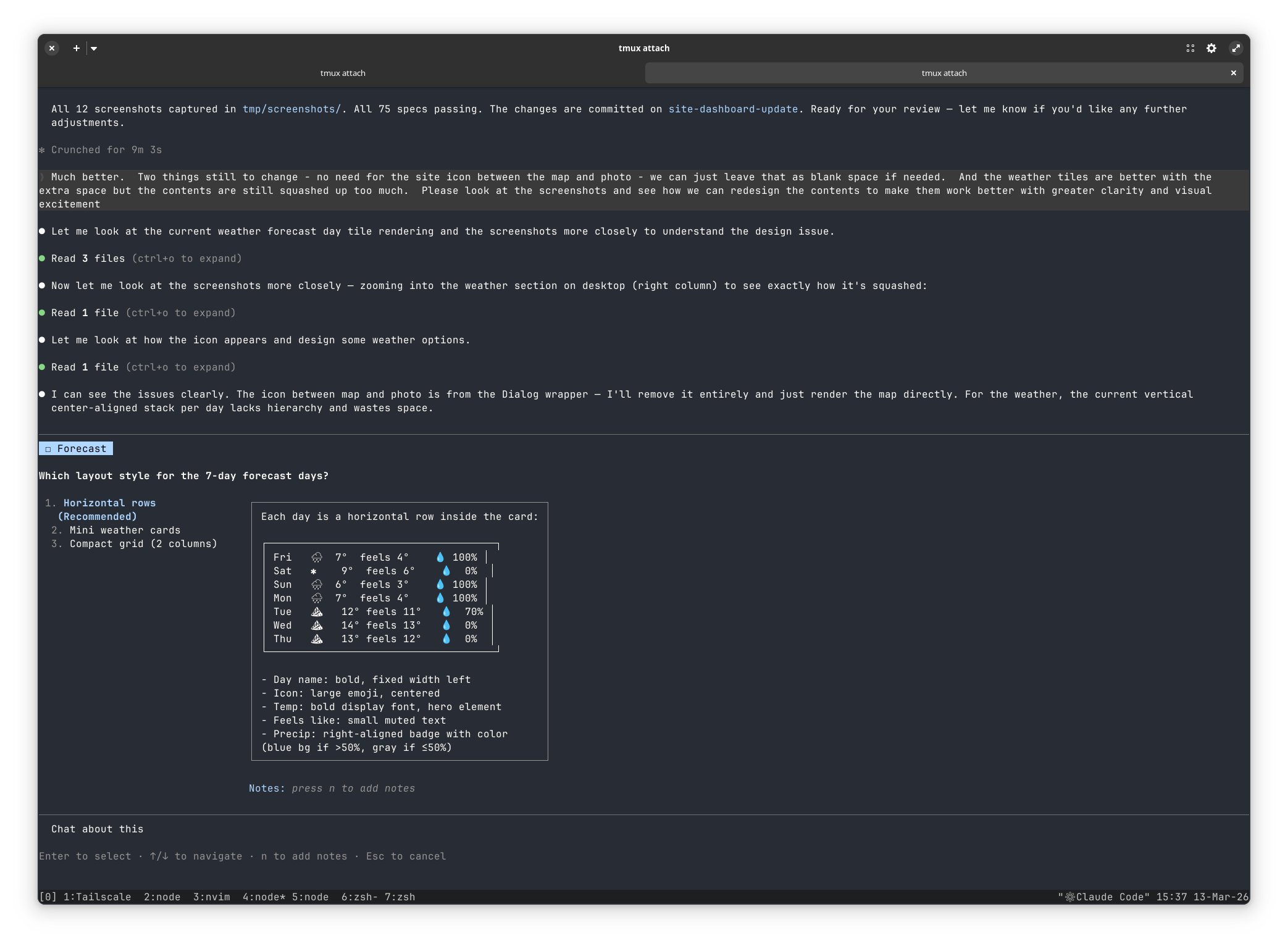Image resolution: width=1288 pixels, height=946 pixels.
Task: Click the terminal settings gear icon
Action: pyautogui.click(x=1211, y=48)
